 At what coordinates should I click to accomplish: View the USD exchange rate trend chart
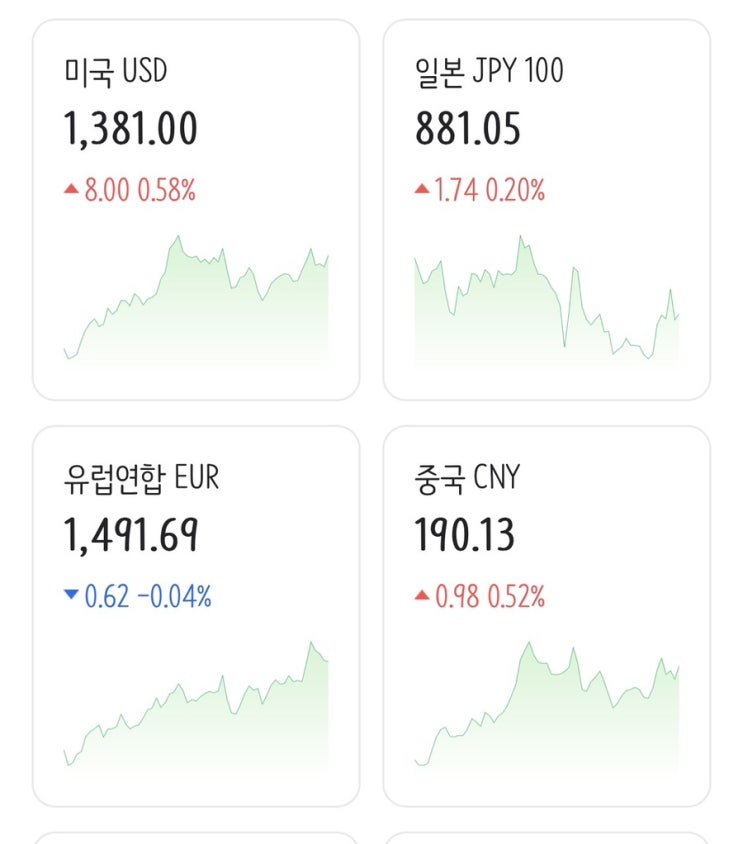196,300
